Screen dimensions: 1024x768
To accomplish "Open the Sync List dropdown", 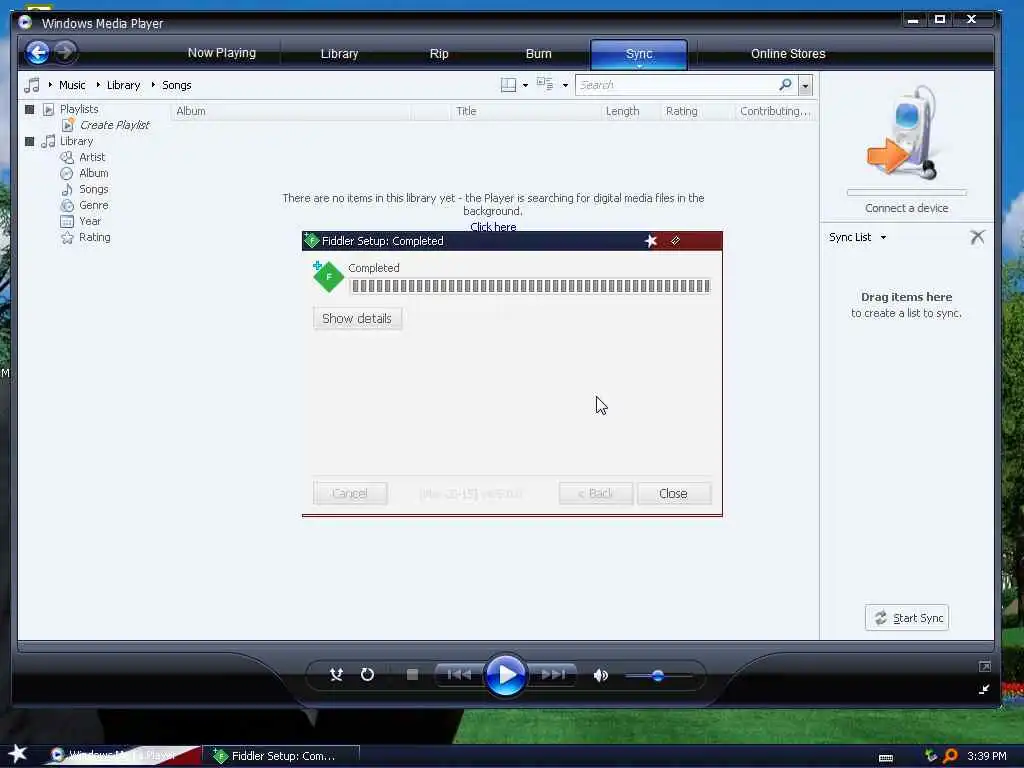I will coord(857,237).
